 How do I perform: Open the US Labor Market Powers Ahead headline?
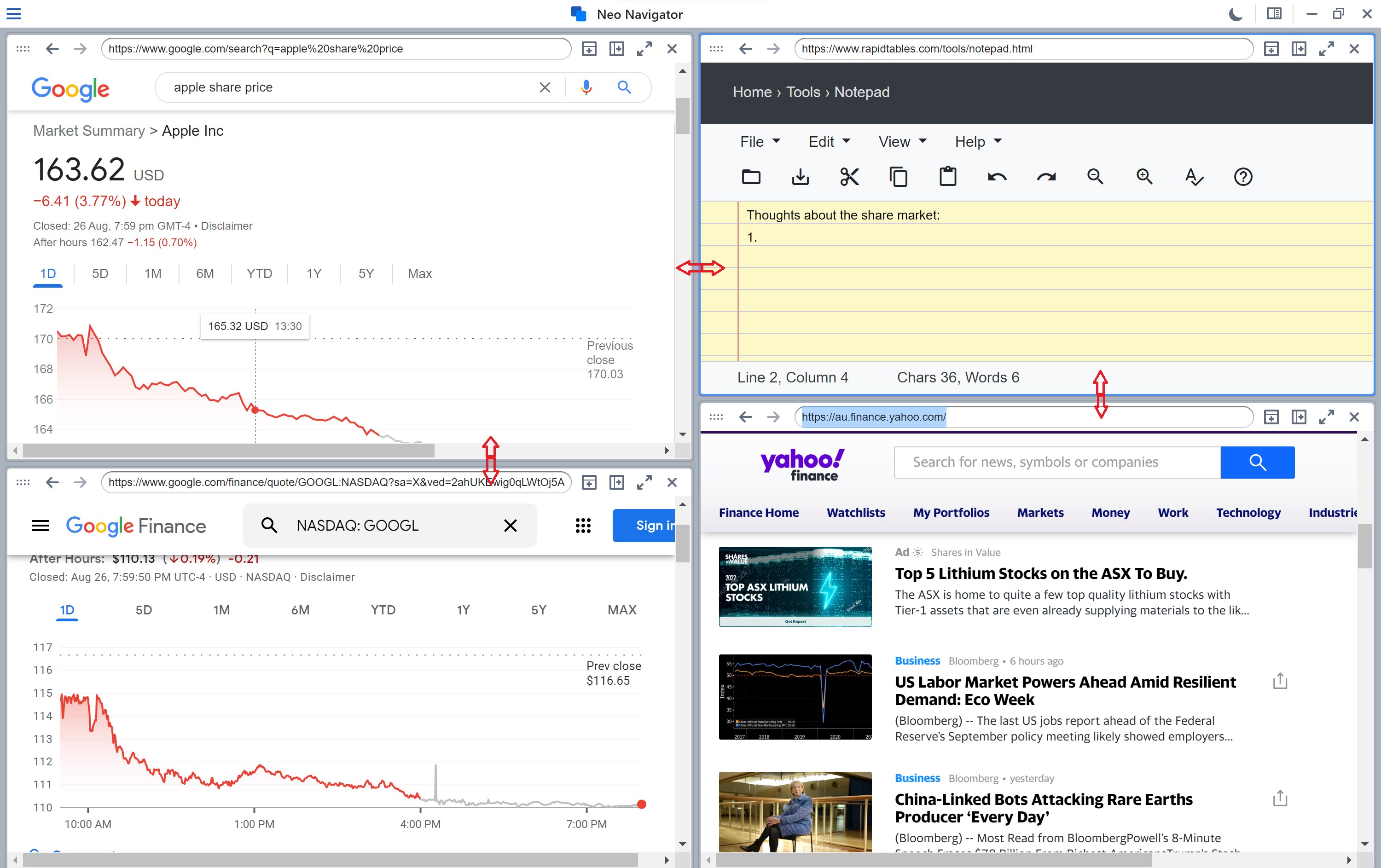(1065, 690)
